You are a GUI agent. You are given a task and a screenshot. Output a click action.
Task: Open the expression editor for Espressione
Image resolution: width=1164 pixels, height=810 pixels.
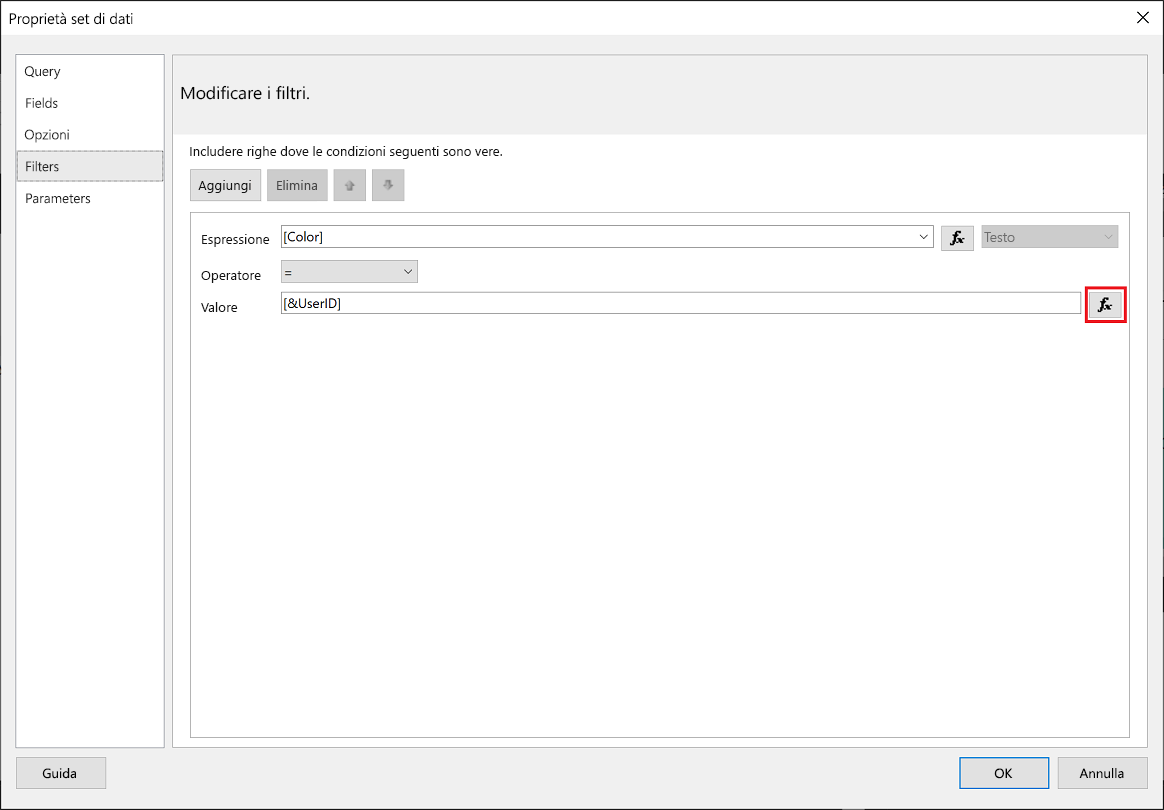point(956,237)
